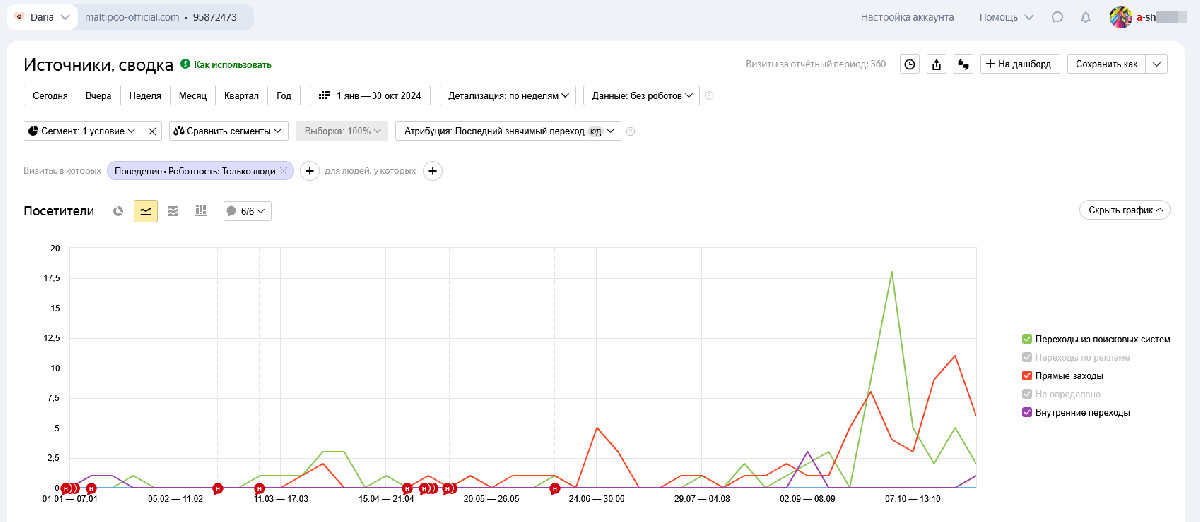Click the export/share report icon
This screenshot has width=1200, height=522.
click(937, 64)
